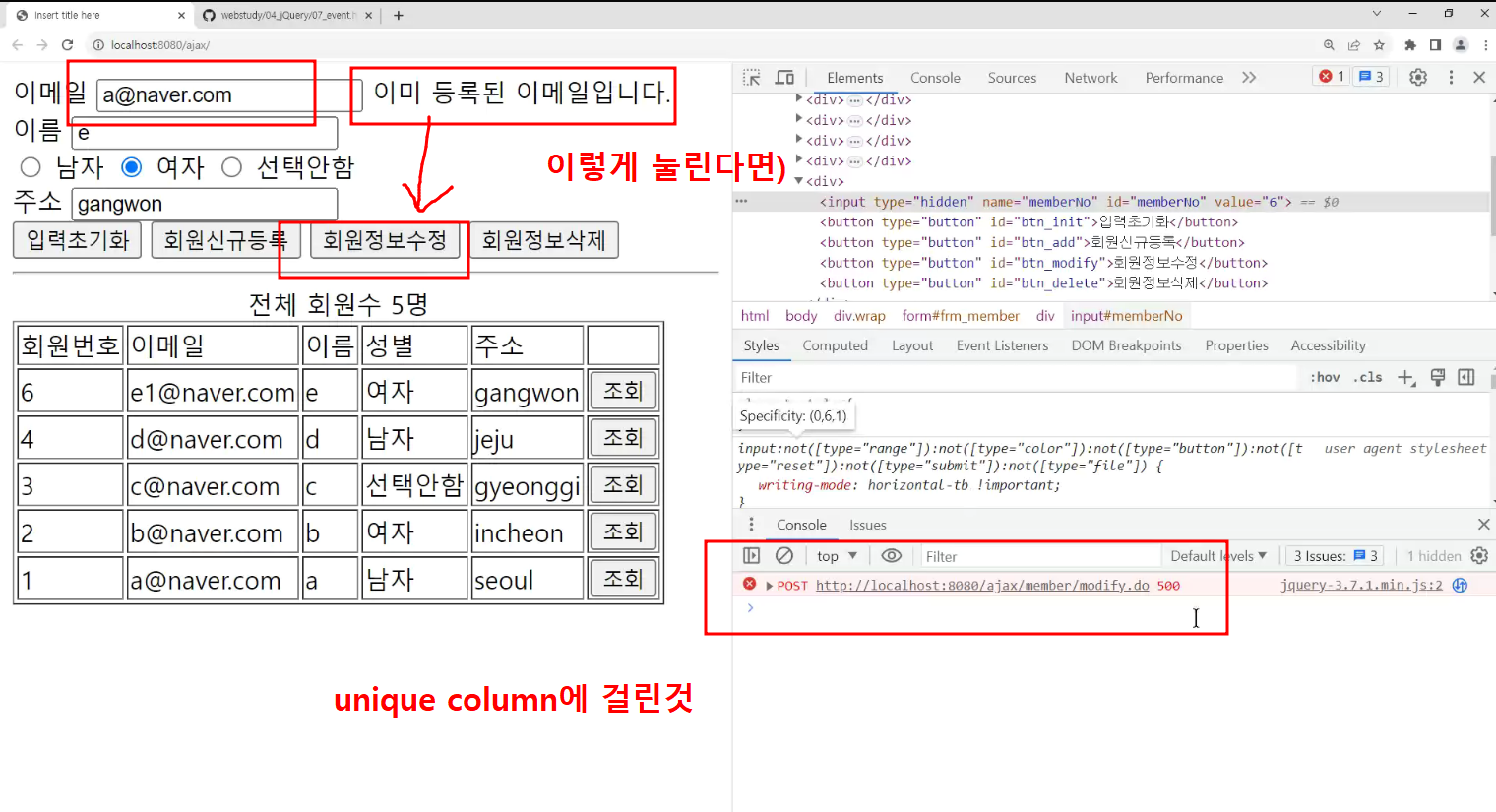
Task: Bookmark this page star icon
Action: (x=1379, y=44)
